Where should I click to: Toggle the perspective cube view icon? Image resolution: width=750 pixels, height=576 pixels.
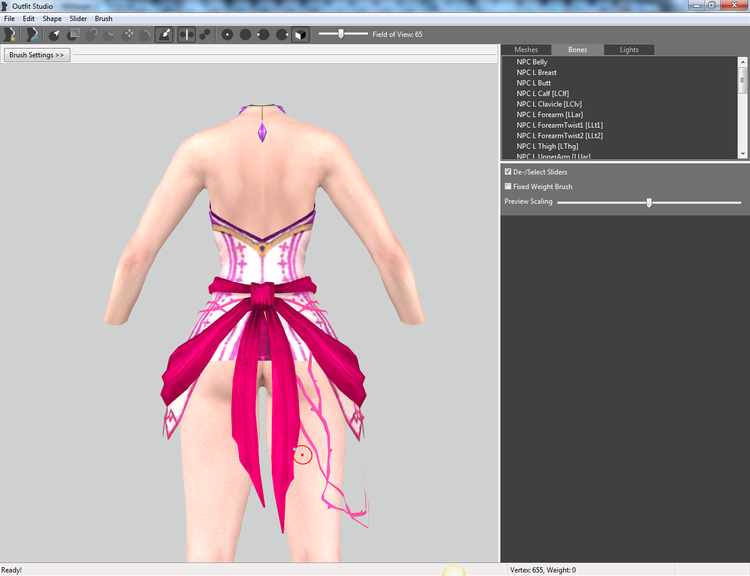(x=300, y=34)
